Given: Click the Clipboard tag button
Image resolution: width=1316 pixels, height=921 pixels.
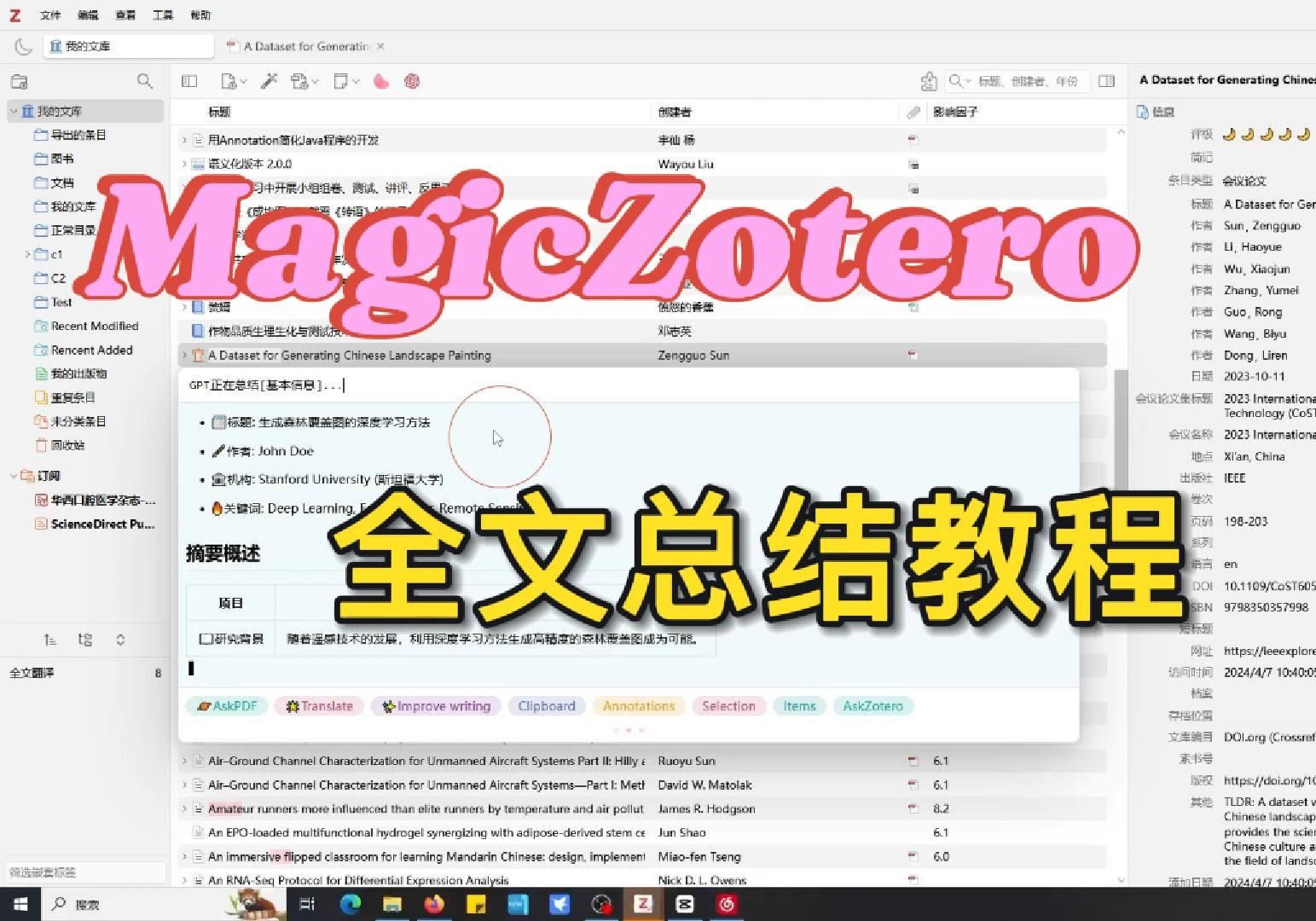Looking at the screenshot, I should pos(547,706).
